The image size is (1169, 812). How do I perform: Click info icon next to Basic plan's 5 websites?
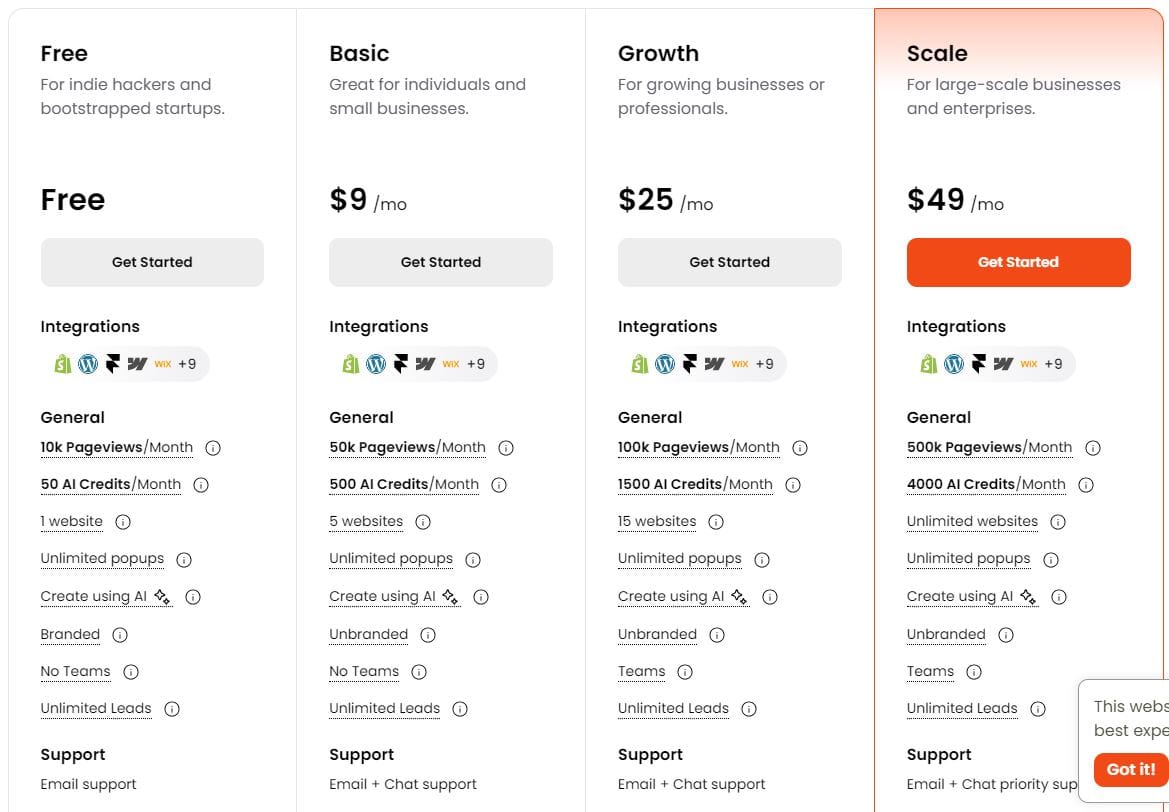pyautogui.click(x=423, y=522)
